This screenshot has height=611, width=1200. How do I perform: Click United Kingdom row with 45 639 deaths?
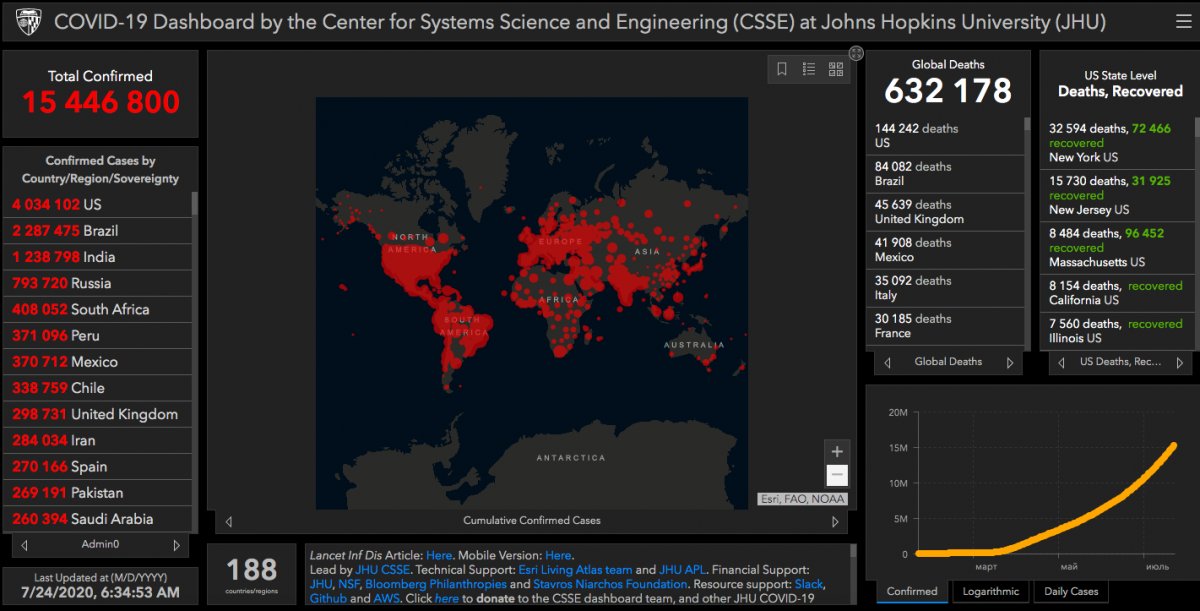coord(945,212)
